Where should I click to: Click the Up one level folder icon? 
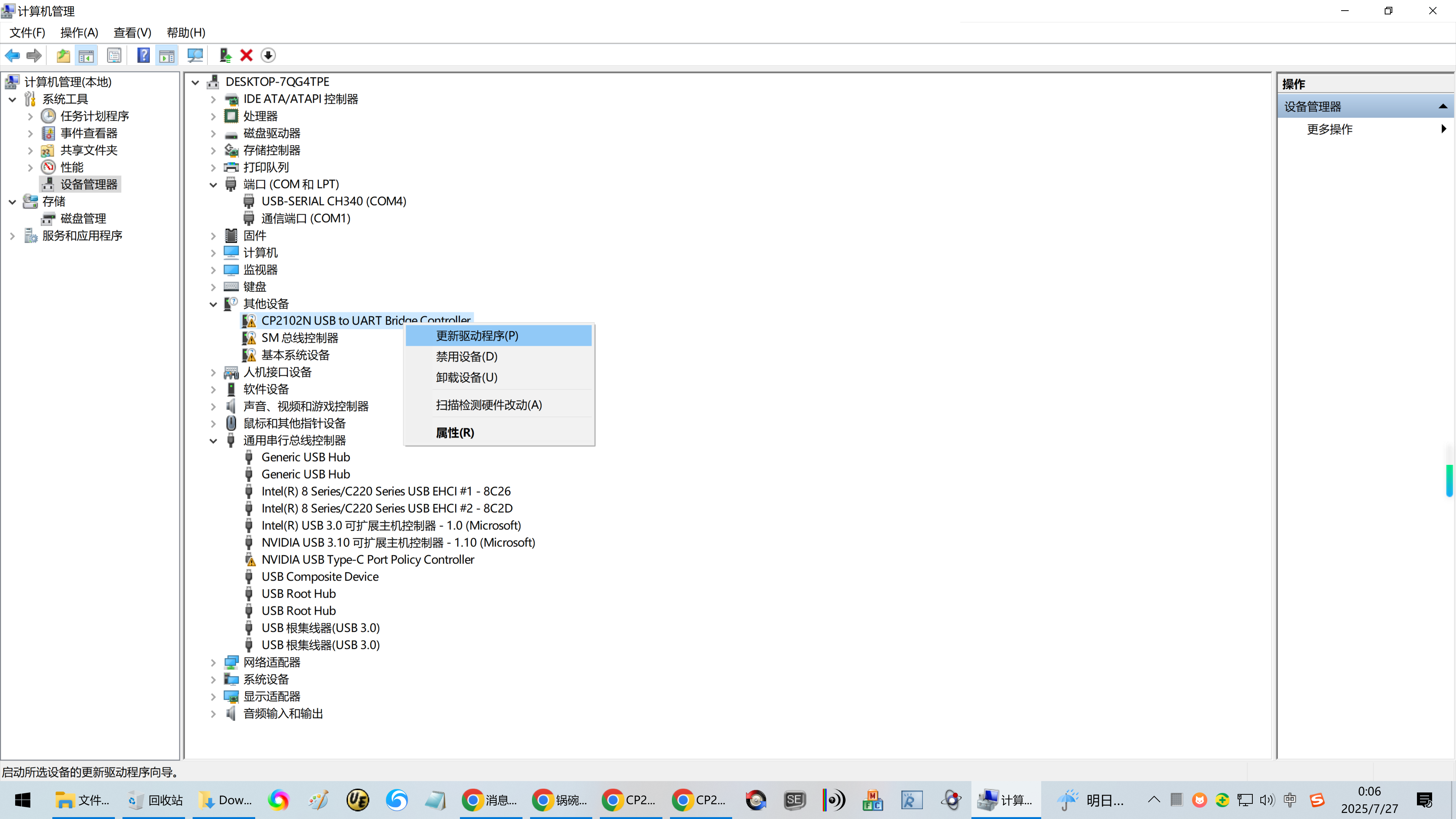[x=63, y=55]
